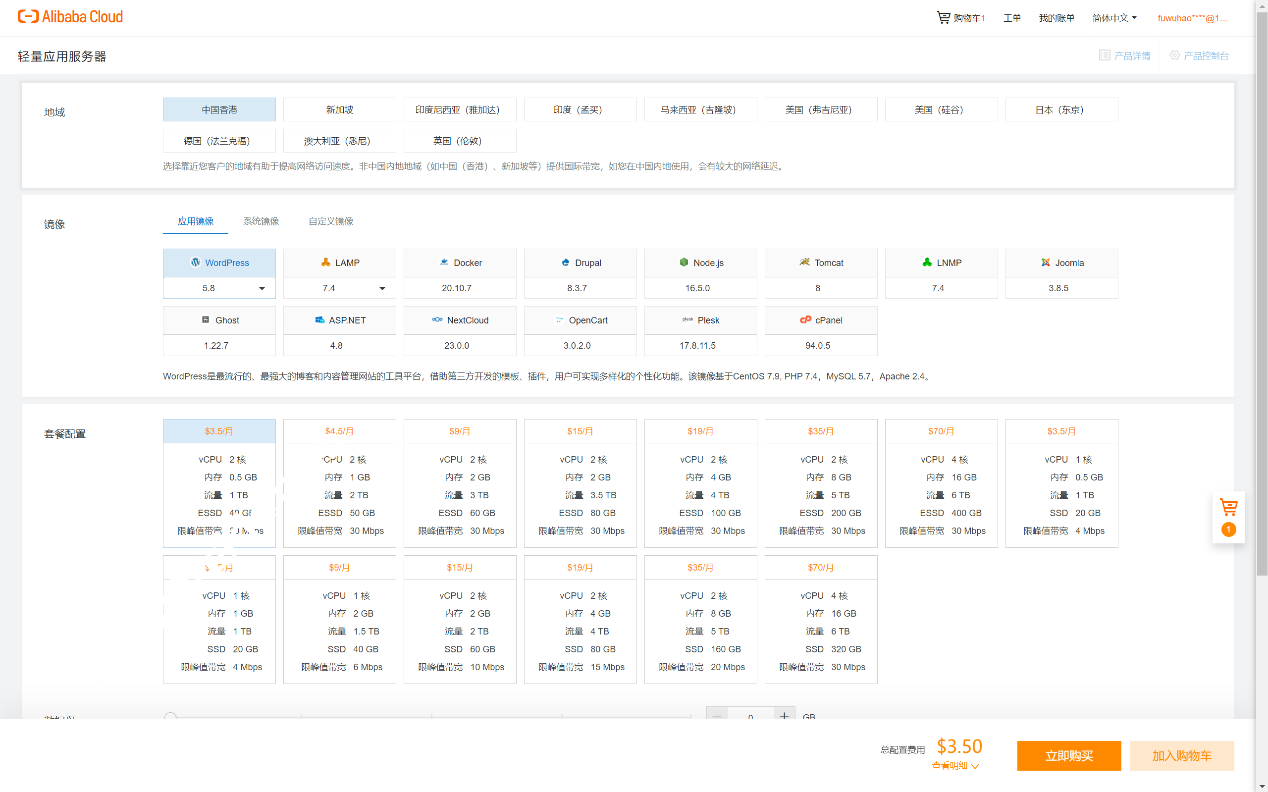This screenshot has height=792, width=1268.
Task: Select the LAMP image icon
Action: 326,262
